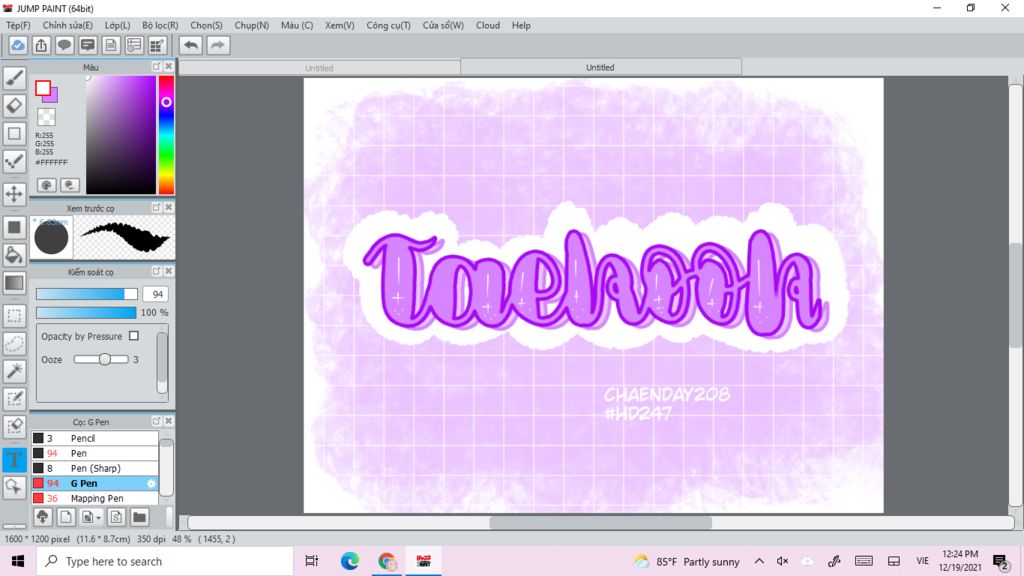Choose the Move tool
Viewport: 1024px width, 576px height.
[x=14, y=194]
